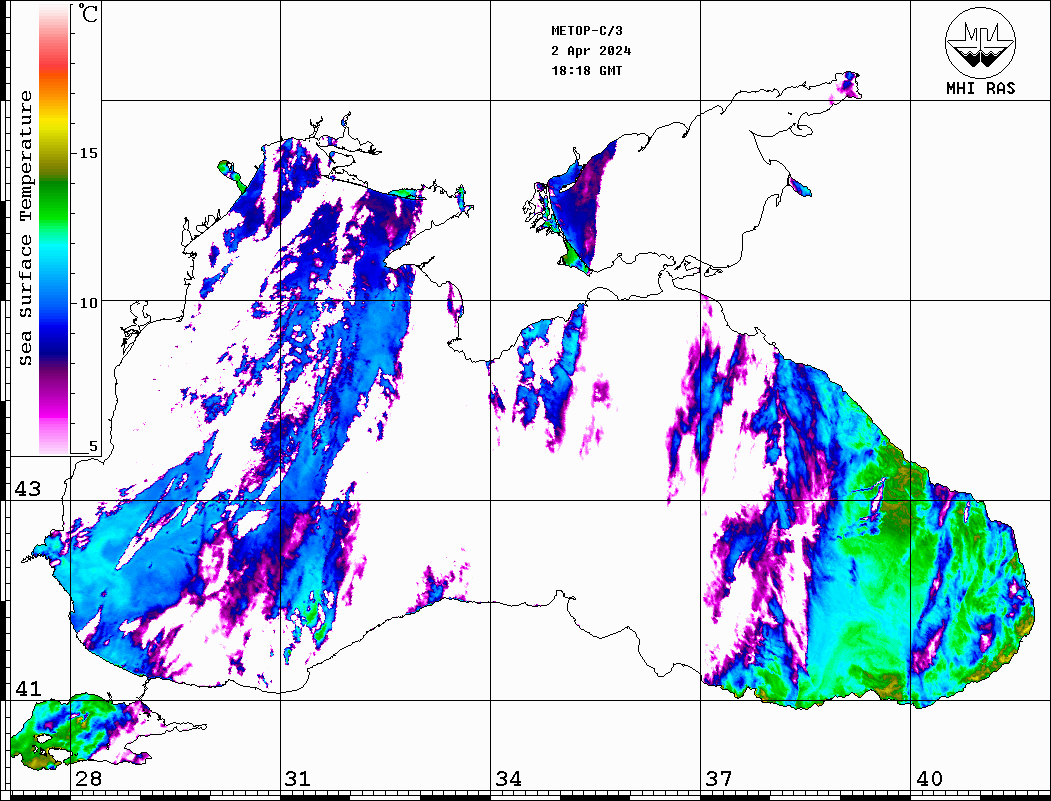Click the longitude label 31
The height and width of the screenshot is (801, 1051).
(x=298, y=778)
